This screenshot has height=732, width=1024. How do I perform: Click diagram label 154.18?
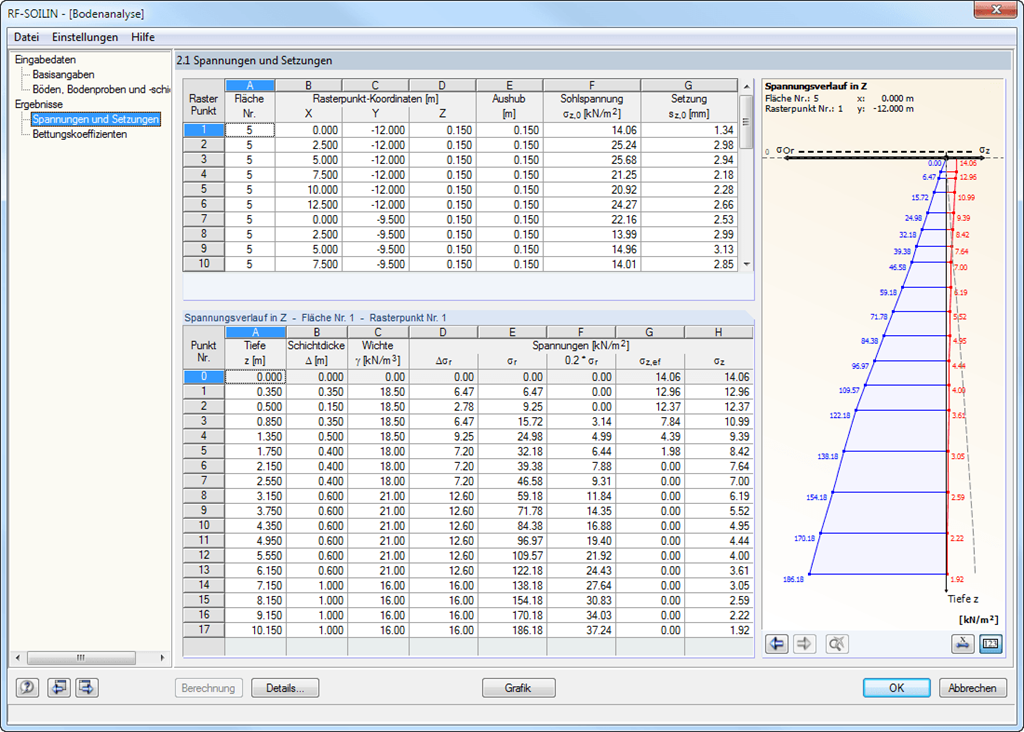click(x=816, y=498)
